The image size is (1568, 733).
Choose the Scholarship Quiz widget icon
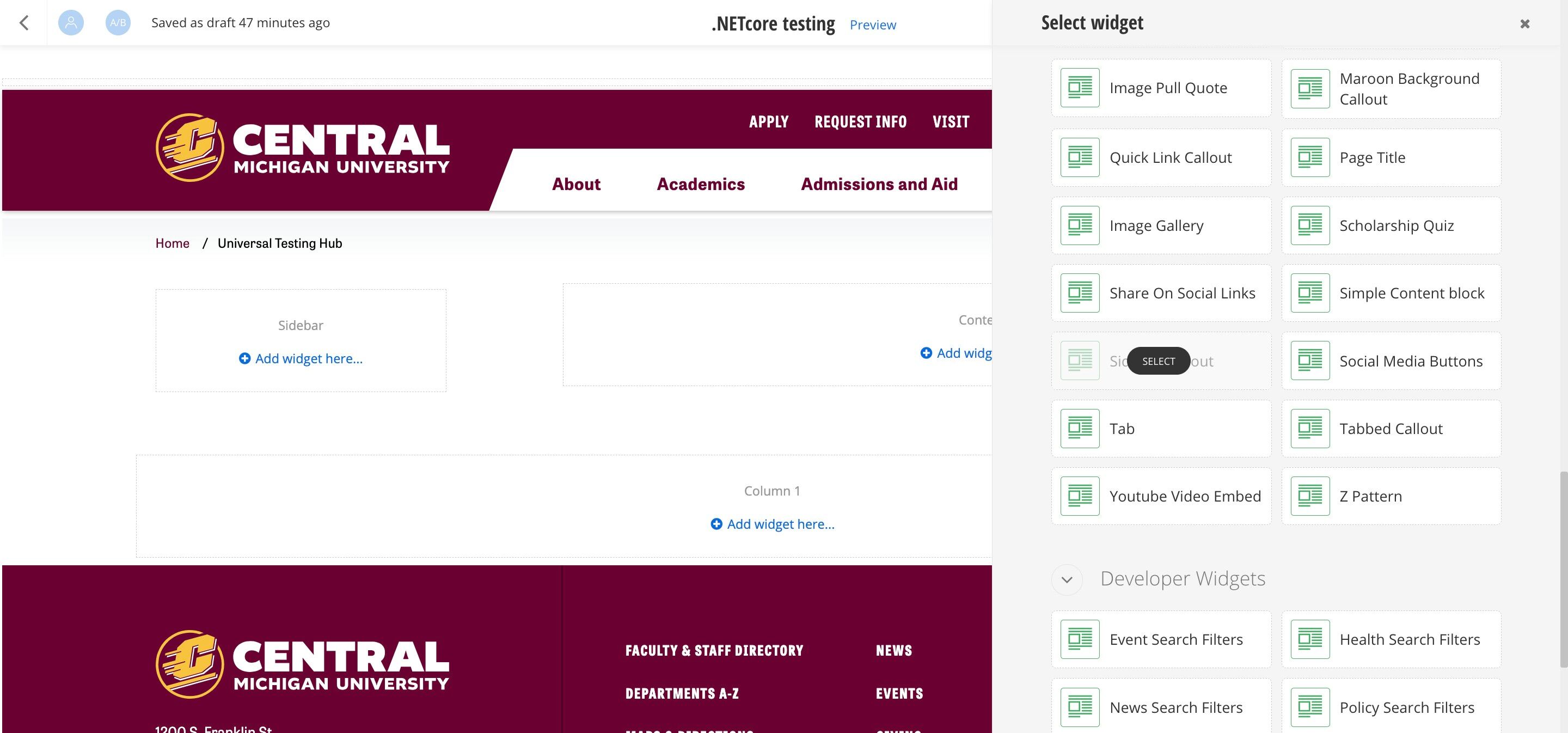coord(1310,225)
